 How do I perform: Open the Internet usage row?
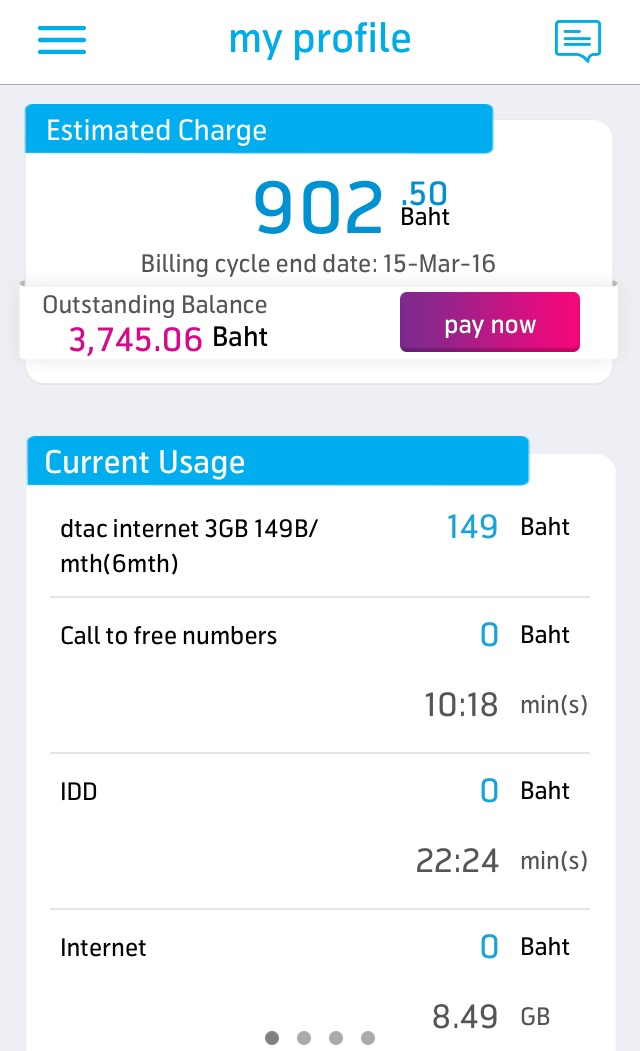(x=320, y=980)
